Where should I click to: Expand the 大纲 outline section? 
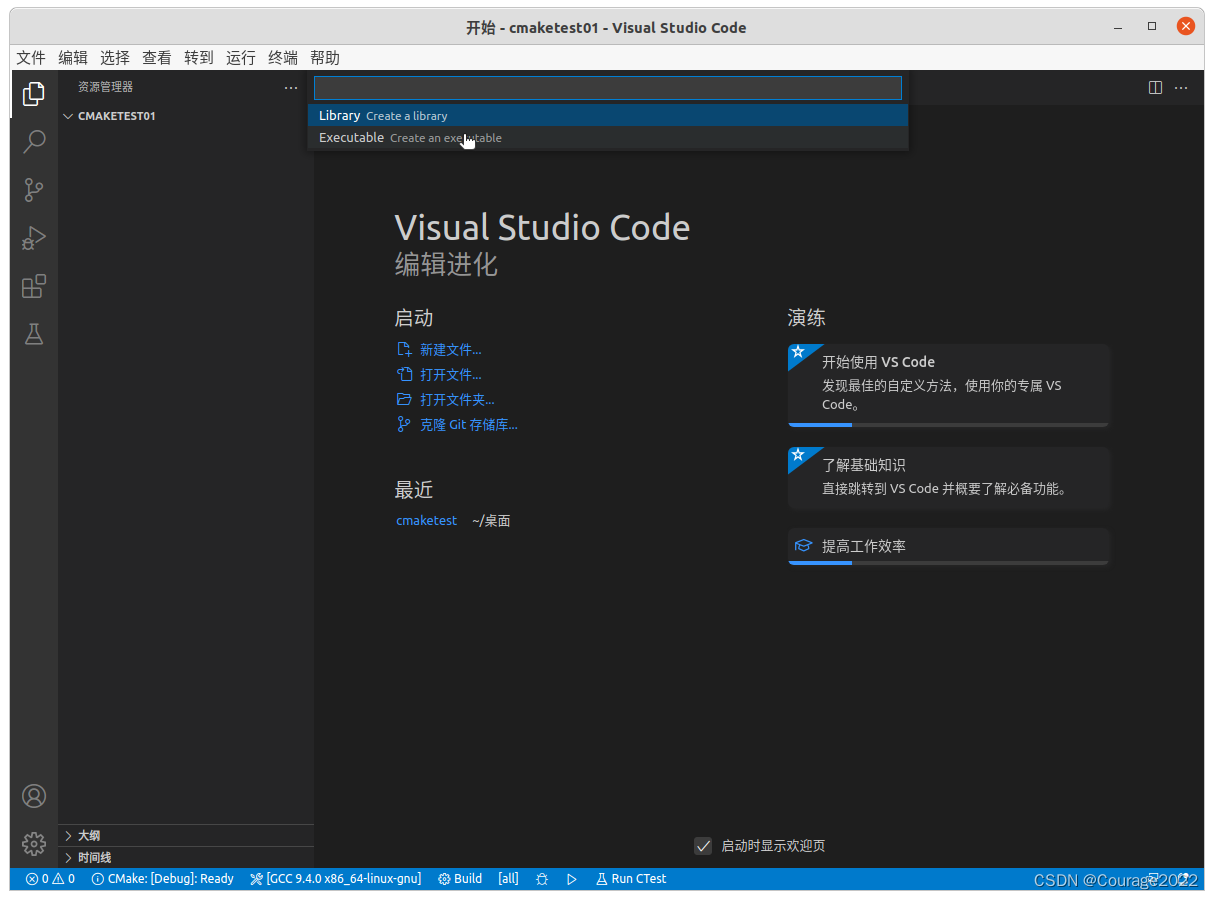point(185,835)
